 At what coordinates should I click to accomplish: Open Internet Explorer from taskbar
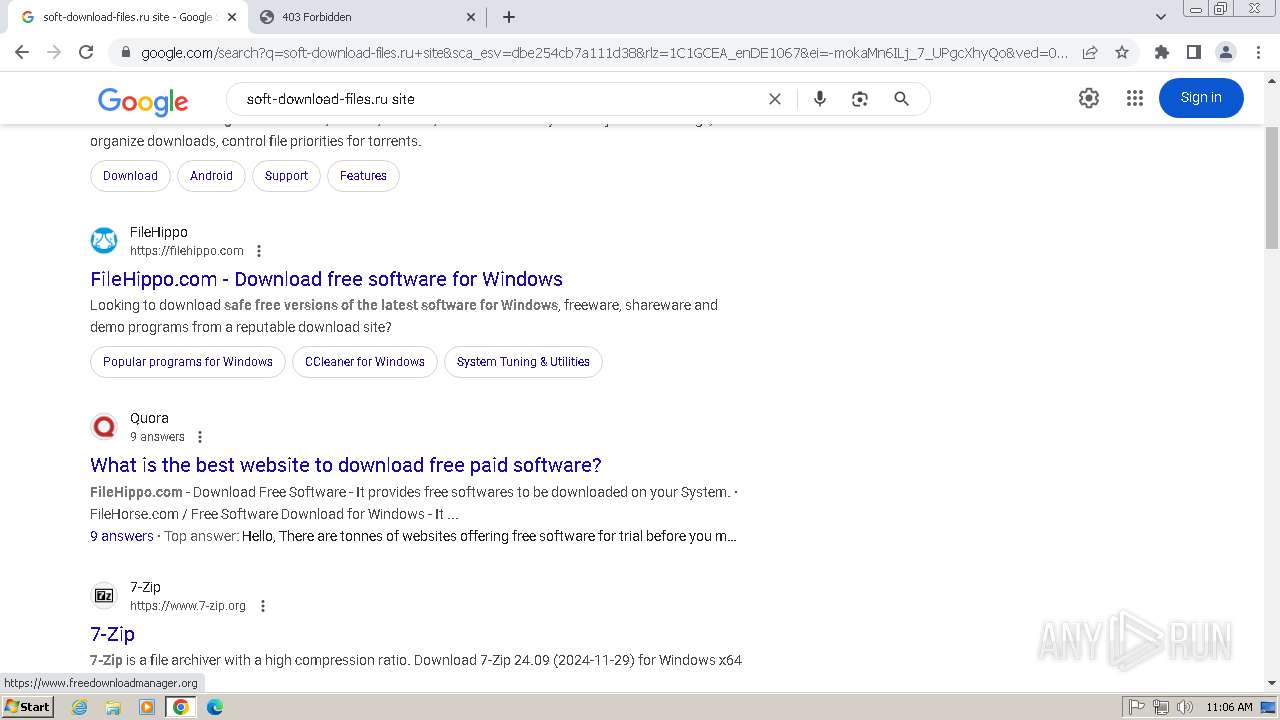coord(79,707)
